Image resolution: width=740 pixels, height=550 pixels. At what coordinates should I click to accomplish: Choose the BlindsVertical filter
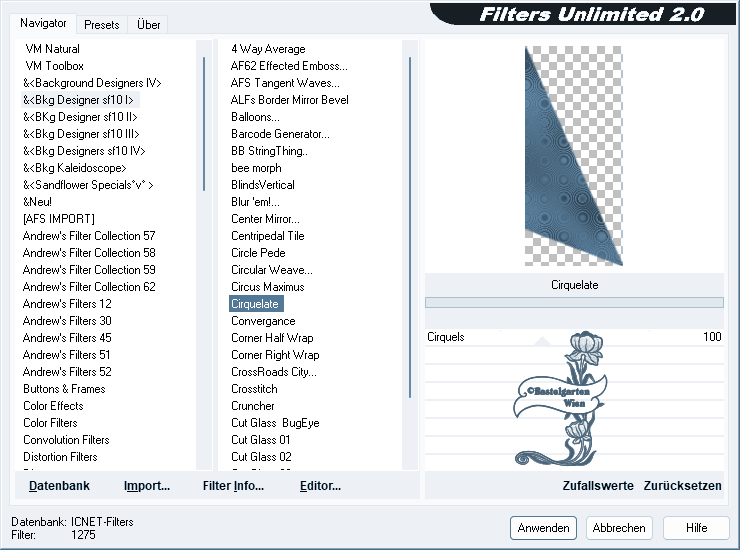click(x=262, y=185)
